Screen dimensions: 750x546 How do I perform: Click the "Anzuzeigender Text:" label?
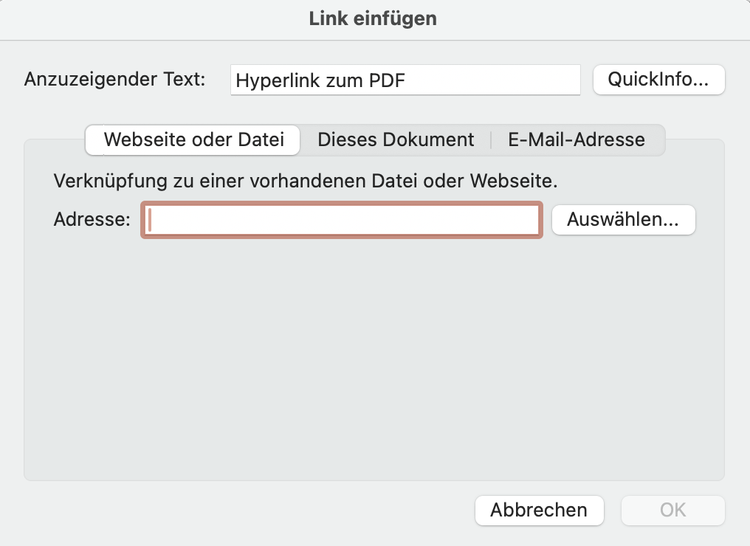(x=114, y=80)
